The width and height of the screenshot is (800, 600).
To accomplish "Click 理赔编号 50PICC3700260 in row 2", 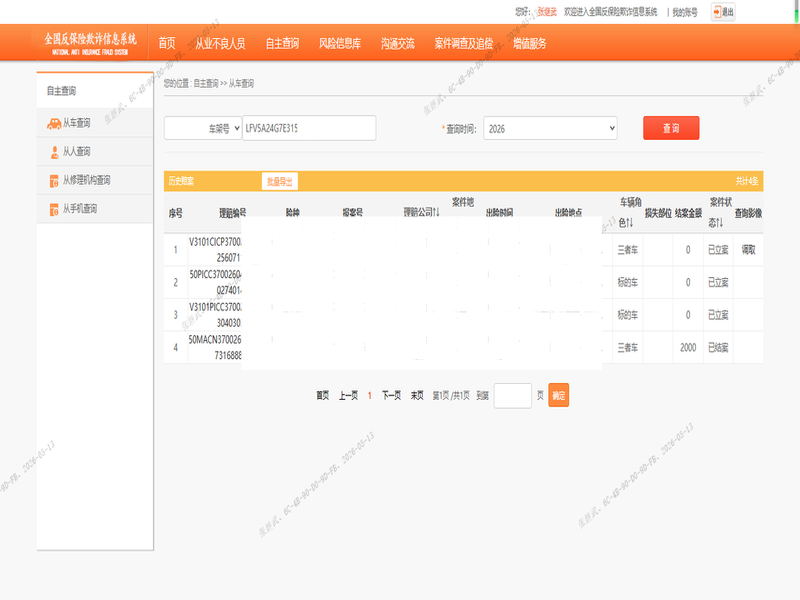I will click(x=215, y=282).
